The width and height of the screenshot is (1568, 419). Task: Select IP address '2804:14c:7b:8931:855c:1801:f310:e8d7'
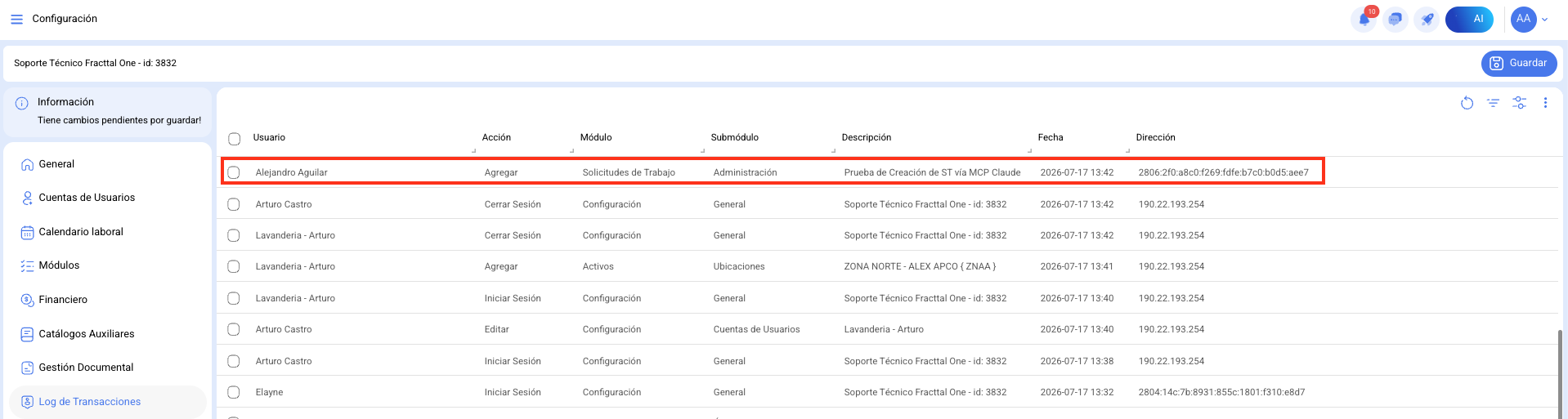1221,392
